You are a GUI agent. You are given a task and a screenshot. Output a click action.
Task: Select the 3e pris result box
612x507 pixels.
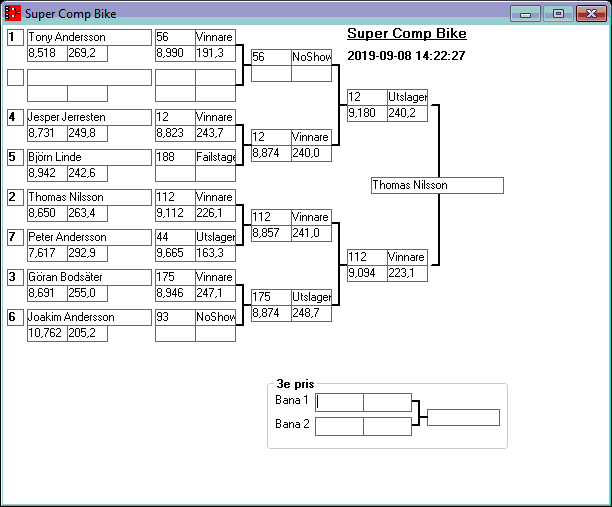tap(463, 417)
